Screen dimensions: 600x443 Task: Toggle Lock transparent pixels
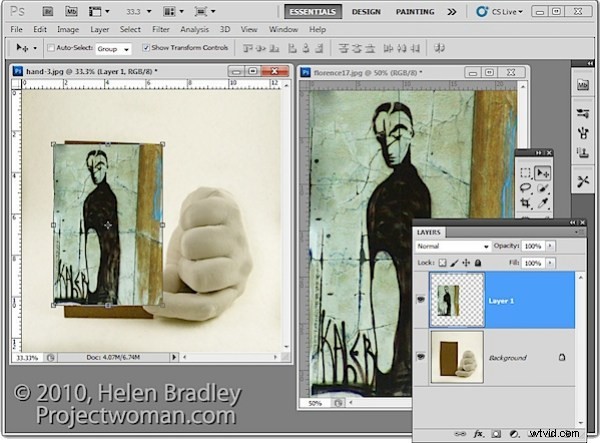(x=442, y=263)
